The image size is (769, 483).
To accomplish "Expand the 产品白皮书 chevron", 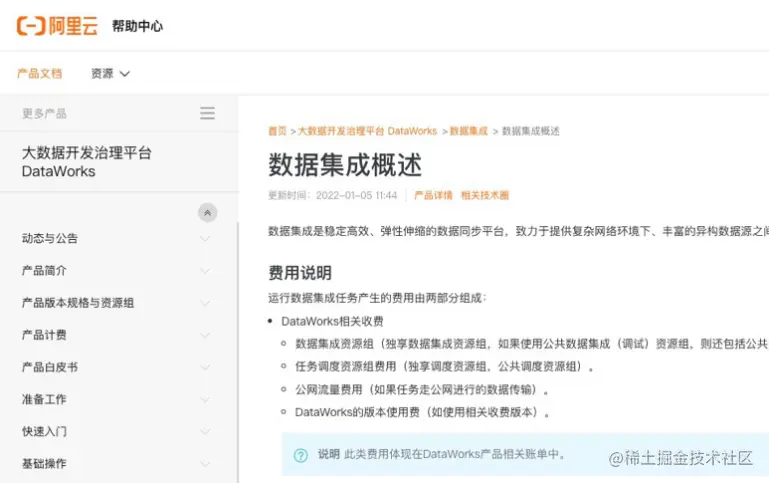I will (x=205, y=367).
